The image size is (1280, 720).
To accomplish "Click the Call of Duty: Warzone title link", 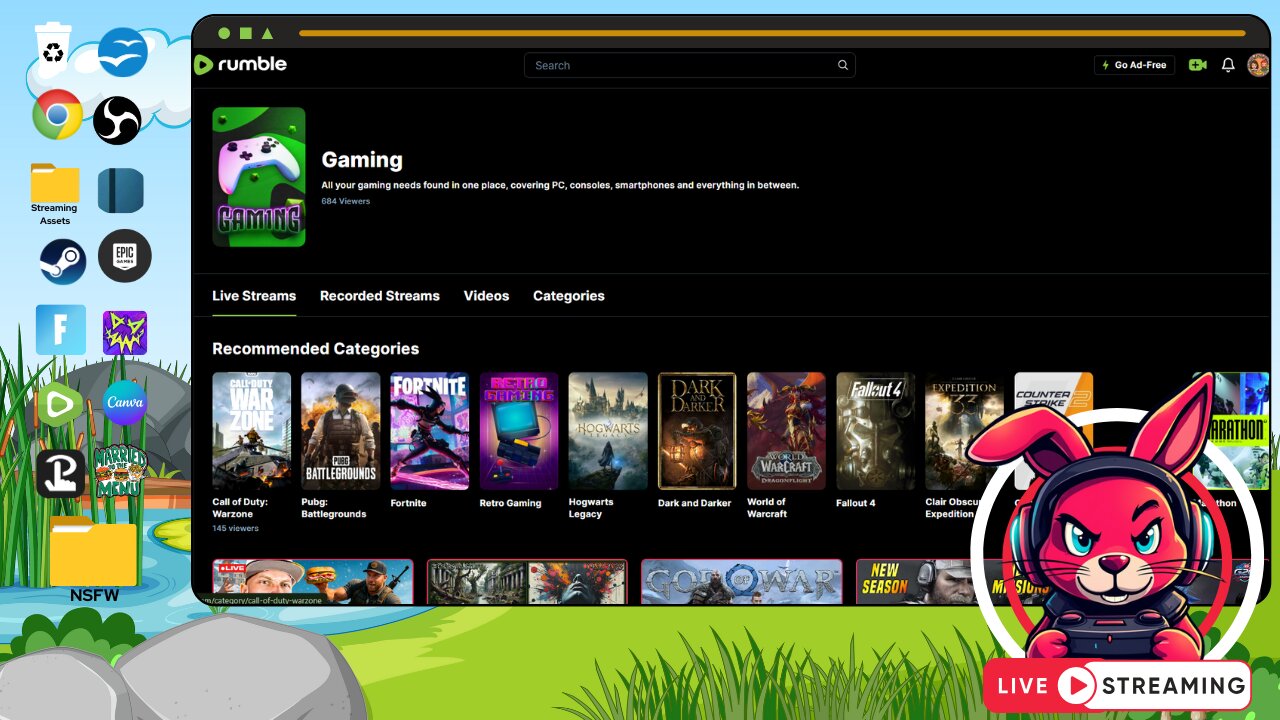I will [x=240, y=508].
